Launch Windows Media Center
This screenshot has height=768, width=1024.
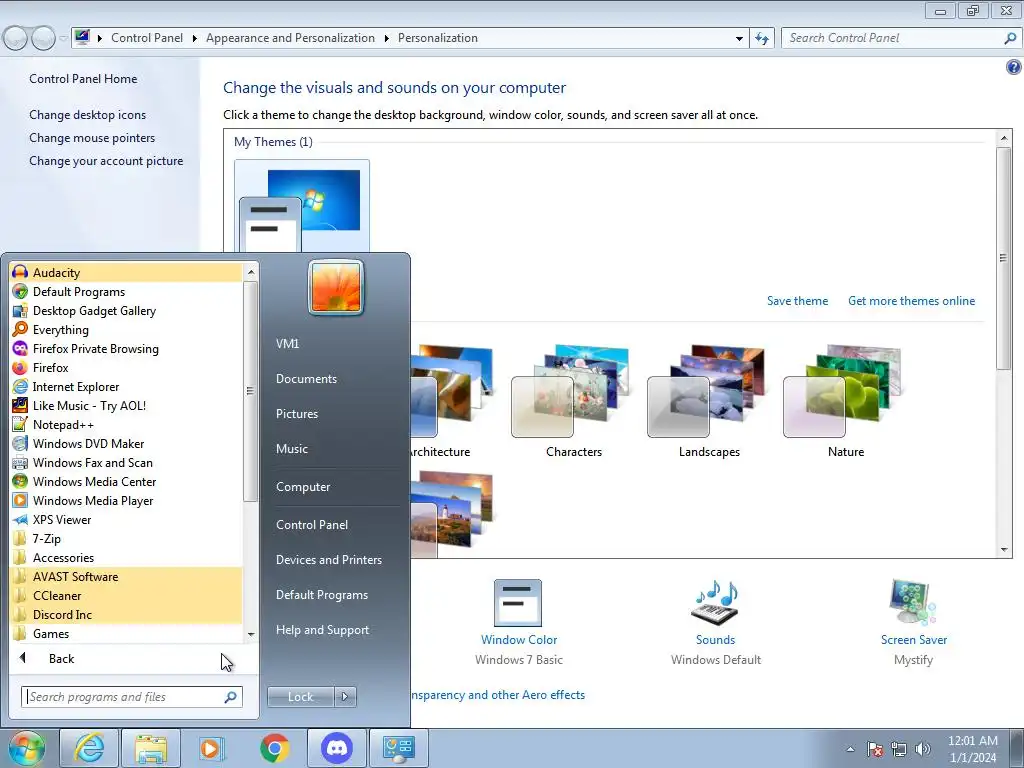click(126, 481)
